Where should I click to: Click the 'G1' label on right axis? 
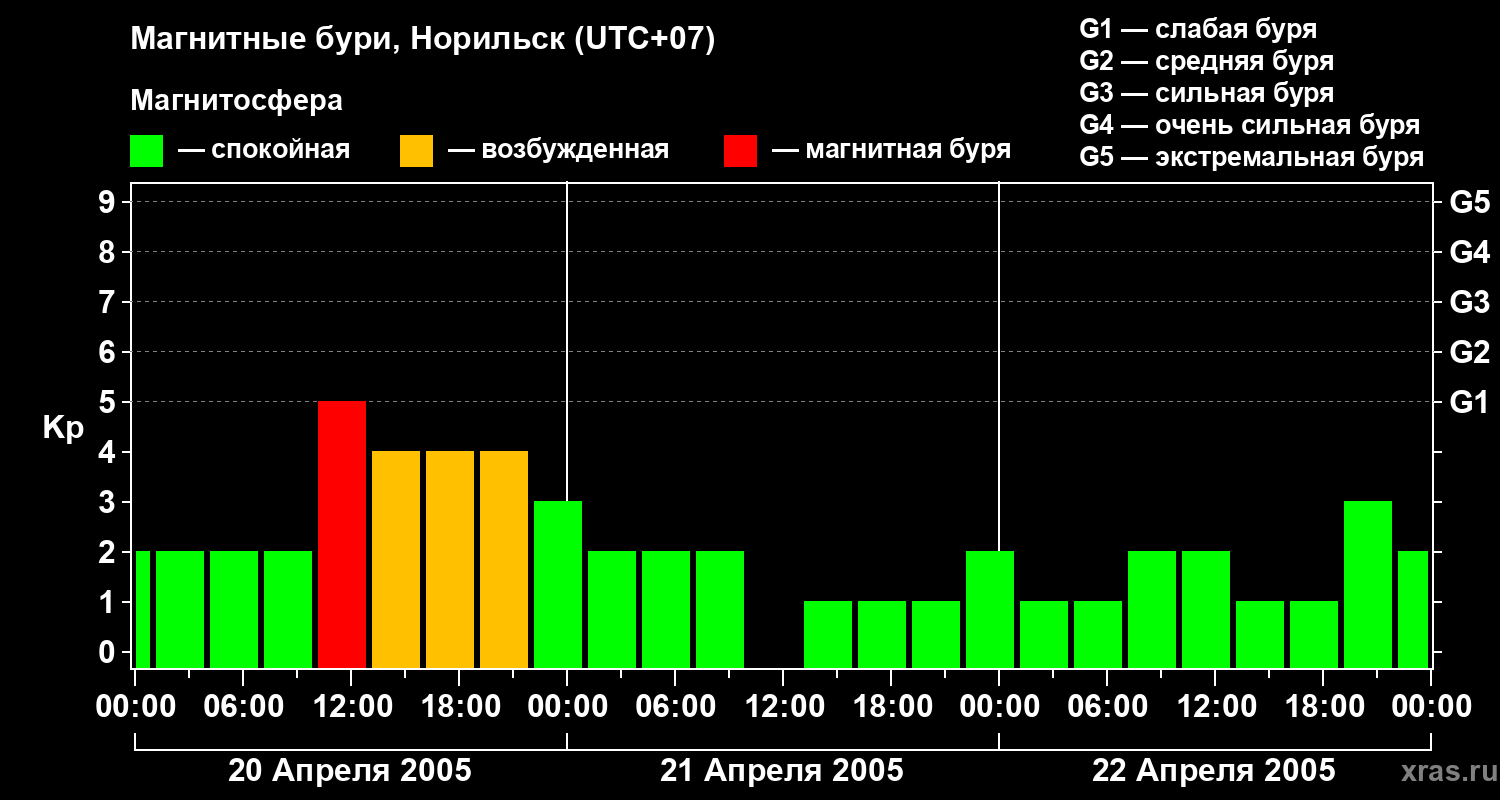click(1469, 402)
